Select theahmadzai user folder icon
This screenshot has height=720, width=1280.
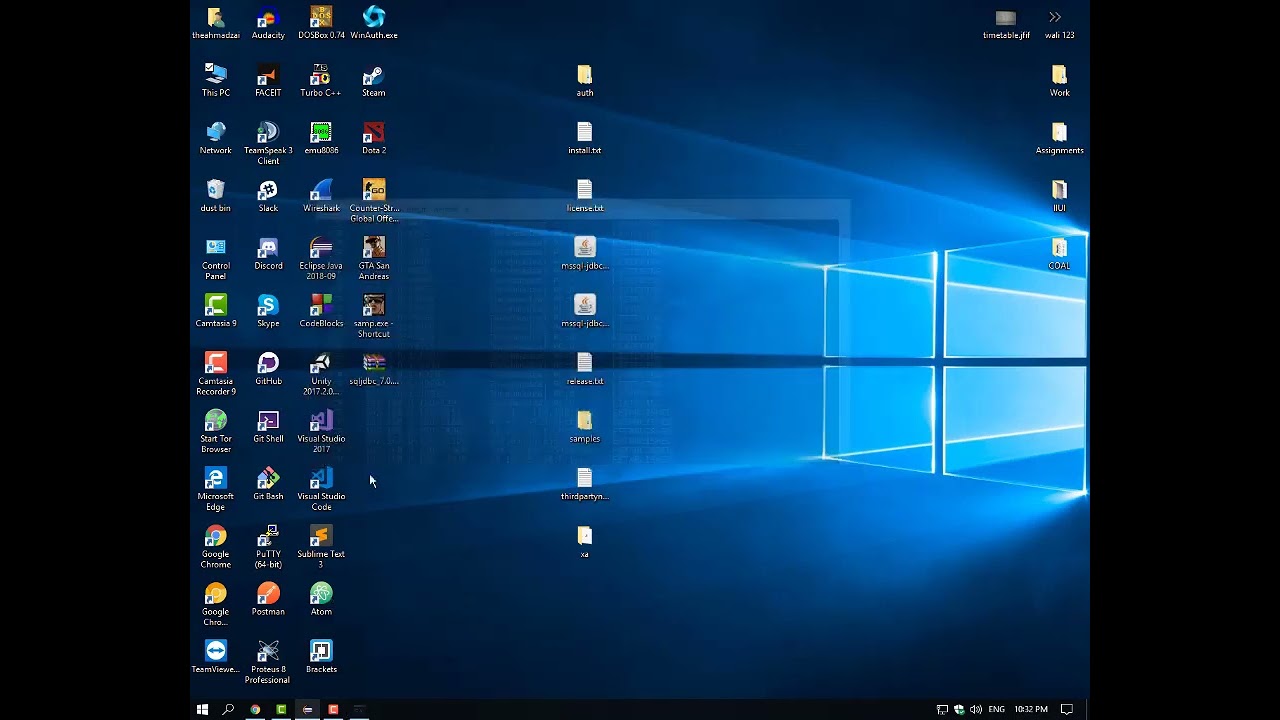(216, 23)
